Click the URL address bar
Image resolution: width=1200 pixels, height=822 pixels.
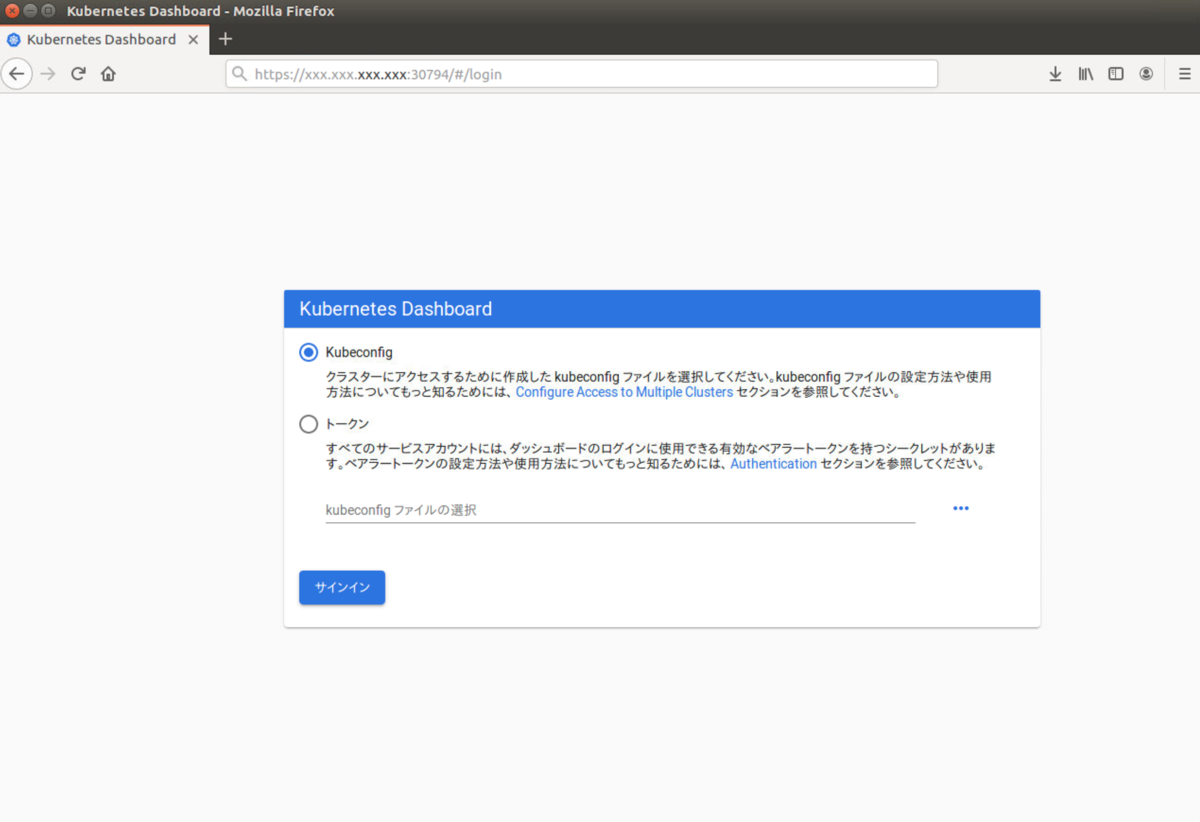581,74
